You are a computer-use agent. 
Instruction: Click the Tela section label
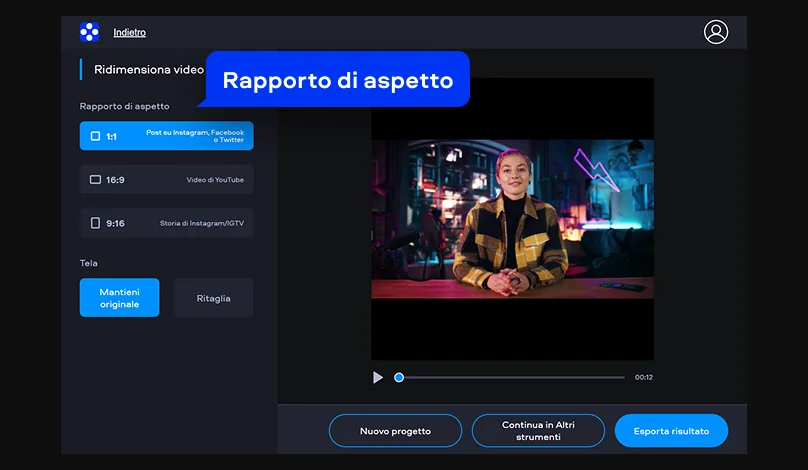[89, 263]
